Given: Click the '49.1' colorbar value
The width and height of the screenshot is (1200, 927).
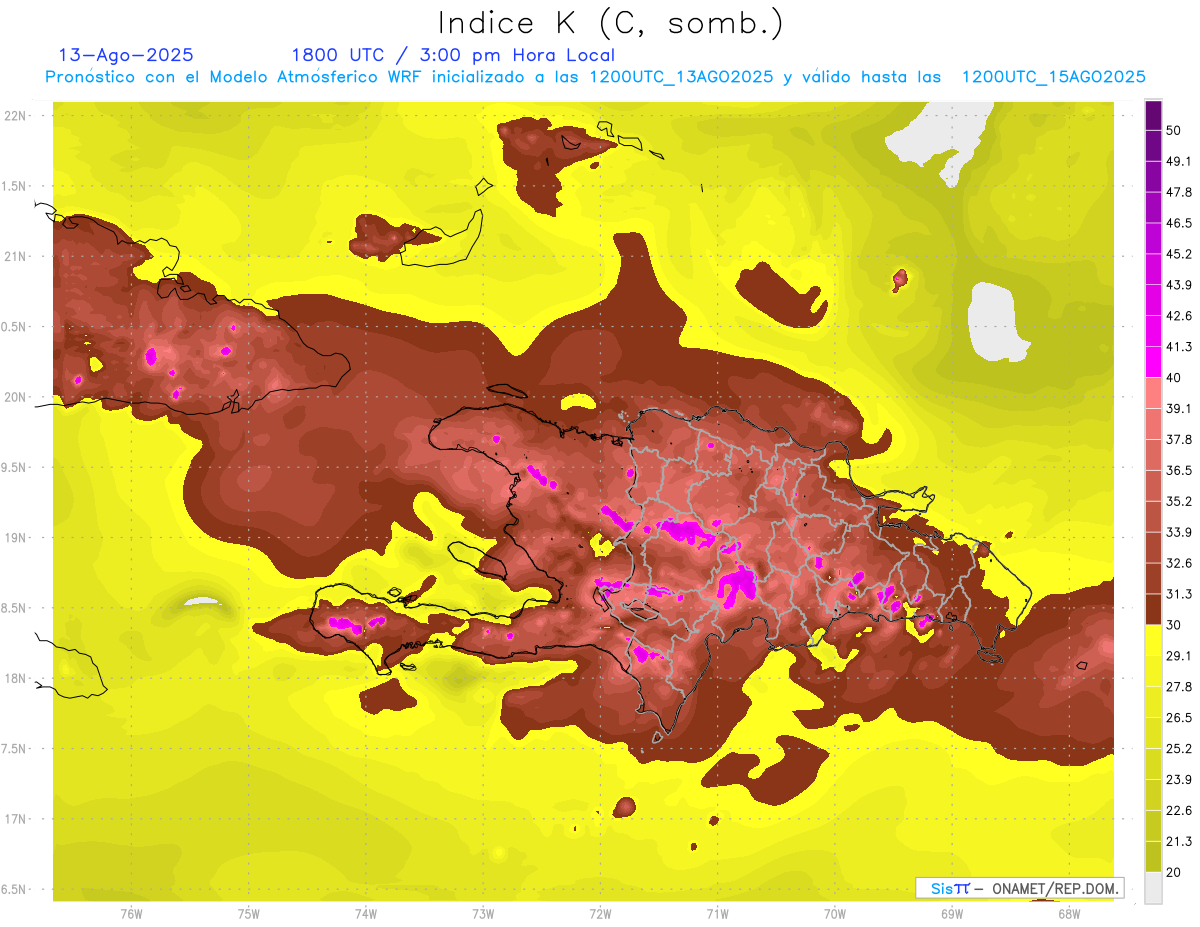Looking at the screenshot, I should [1179, 161].
